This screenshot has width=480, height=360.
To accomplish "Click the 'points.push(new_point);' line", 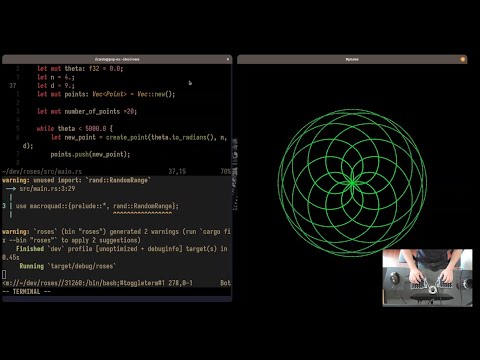I will pyautogui.click(x=90, y=154).
